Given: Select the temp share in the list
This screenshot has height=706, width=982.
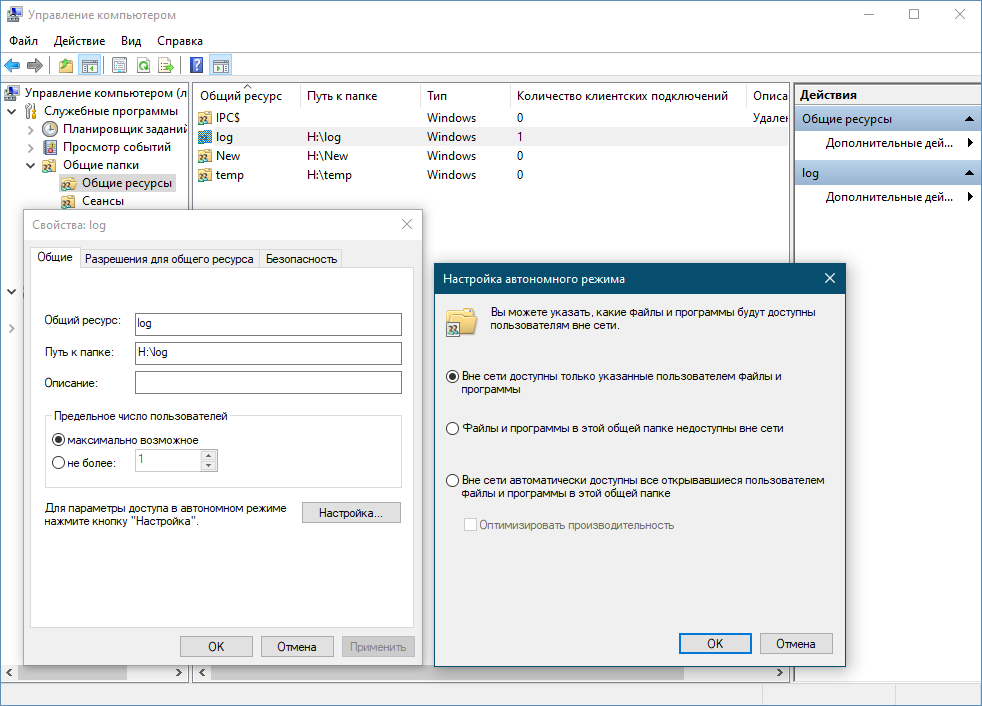Looking at the screenshot, I should pos(229,175).
